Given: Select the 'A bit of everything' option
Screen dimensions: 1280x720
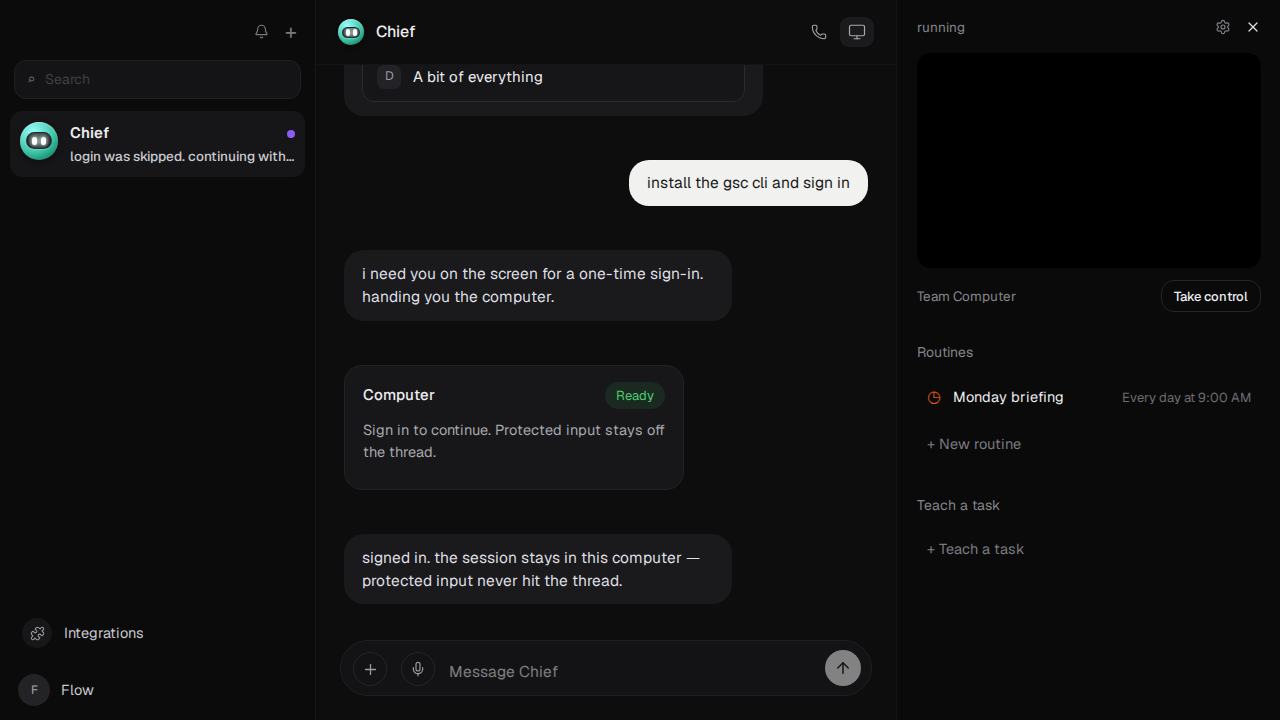Looking at the screenshot, I should (553, 77).
